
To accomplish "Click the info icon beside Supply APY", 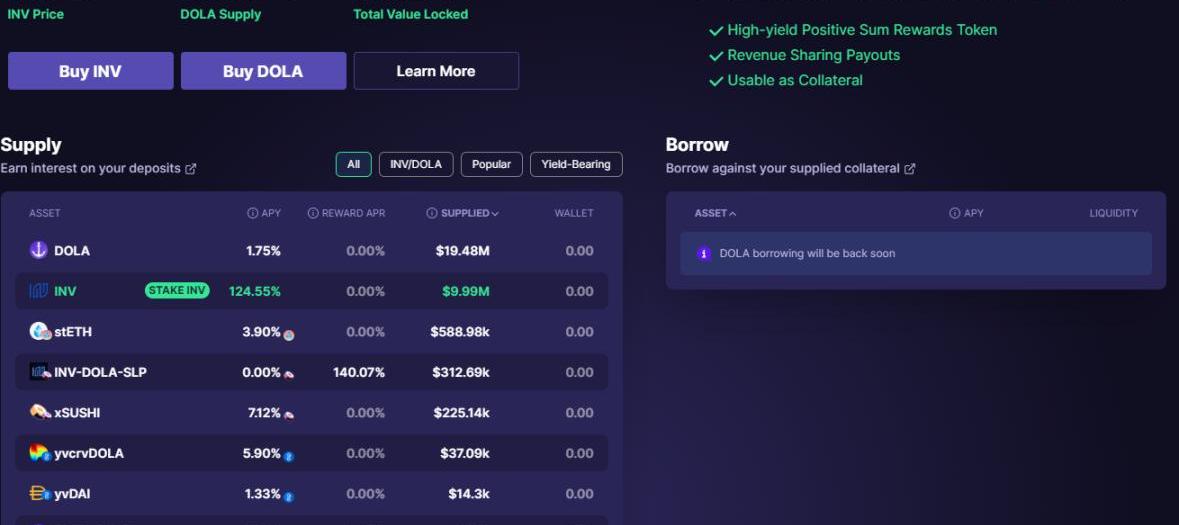I will [252, 213].
